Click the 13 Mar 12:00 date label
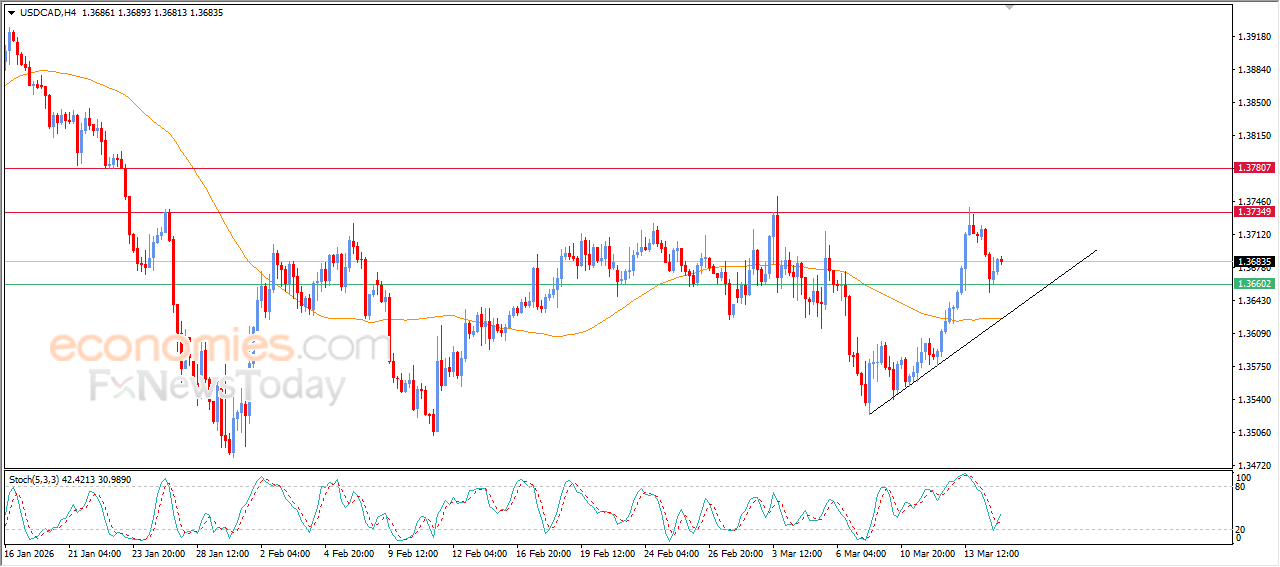Viewport: 1280px width, 567px height. tap(990, 553)
